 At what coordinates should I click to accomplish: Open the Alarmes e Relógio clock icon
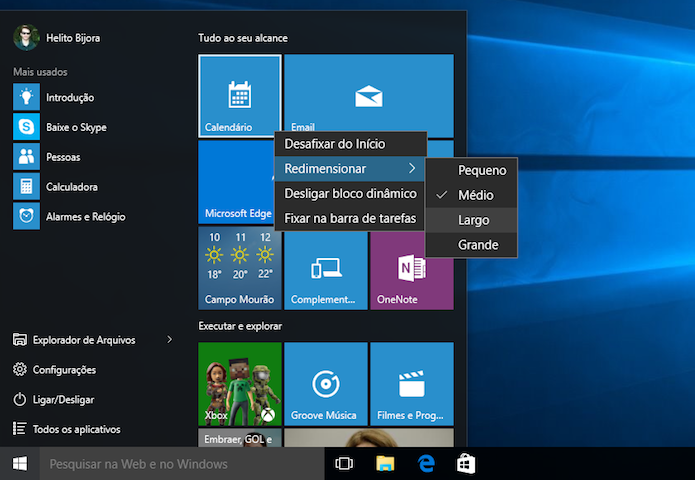point(26,216)
